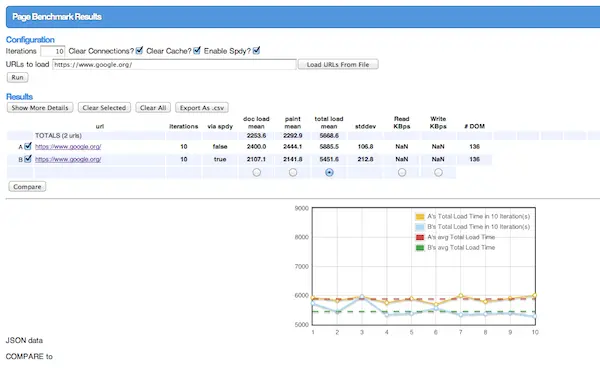This screenshot has height=377, width=600.
Task: Click the iteration 10 yellow data point
Action: pos(535,295)
